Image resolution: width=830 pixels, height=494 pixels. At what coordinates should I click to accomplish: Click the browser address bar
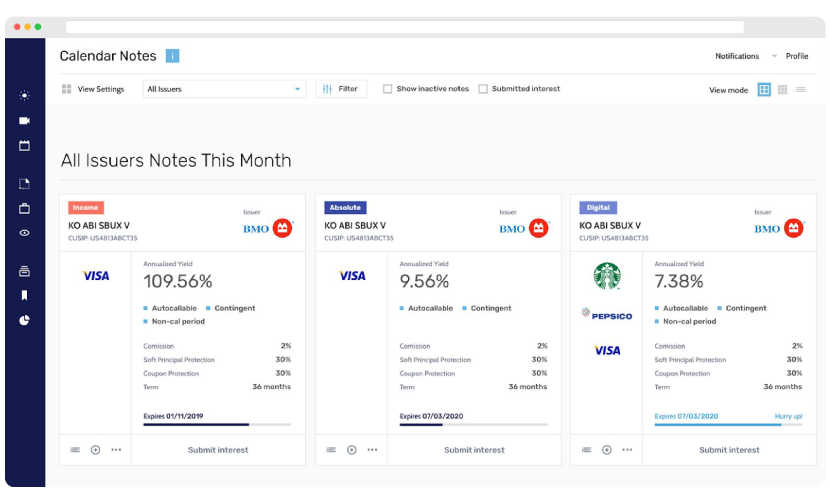[405, 27]
